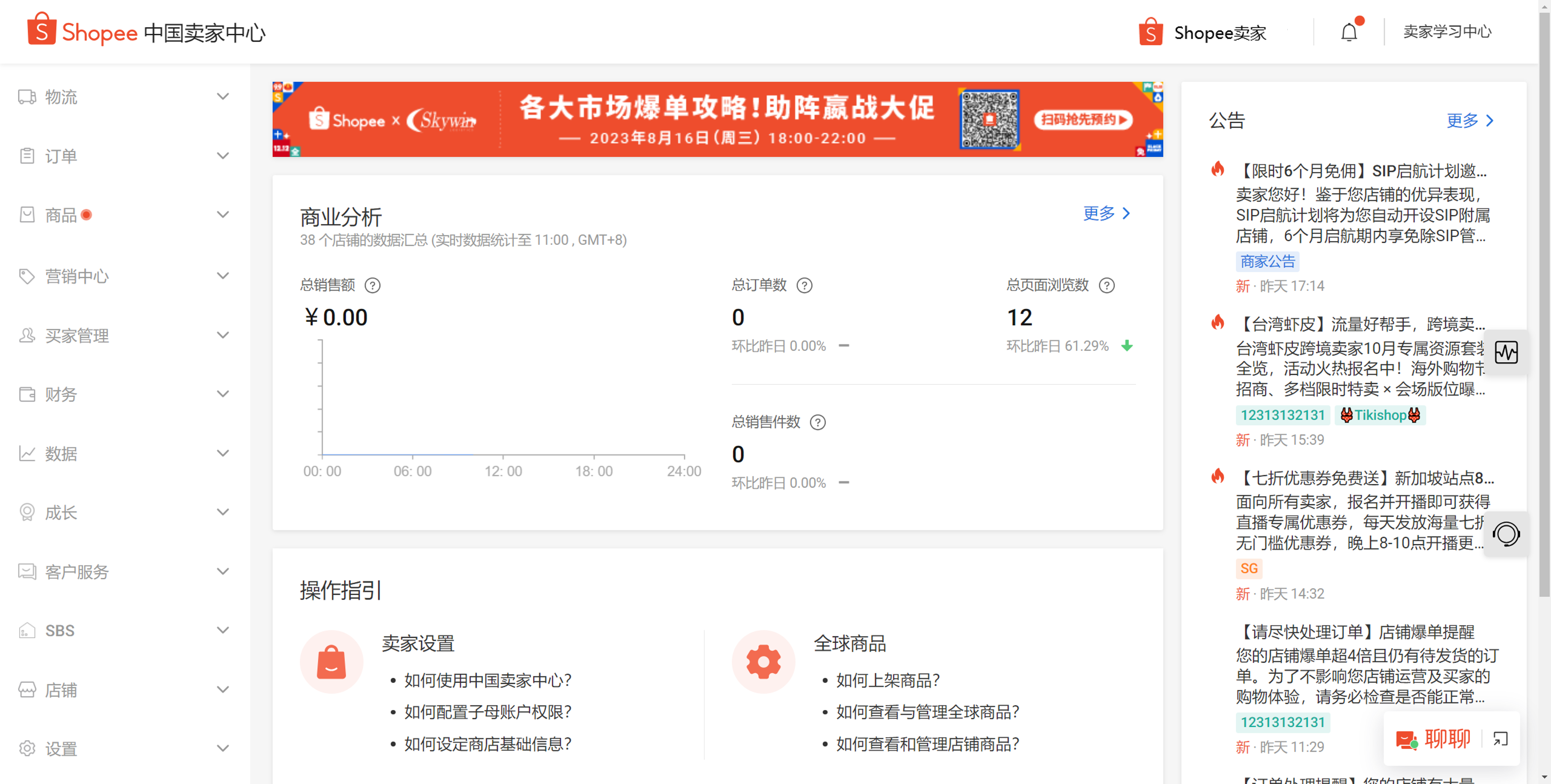Expand the 财务 menu chevron
Viewport: 1551px width, 784px height.
[223, 394]
